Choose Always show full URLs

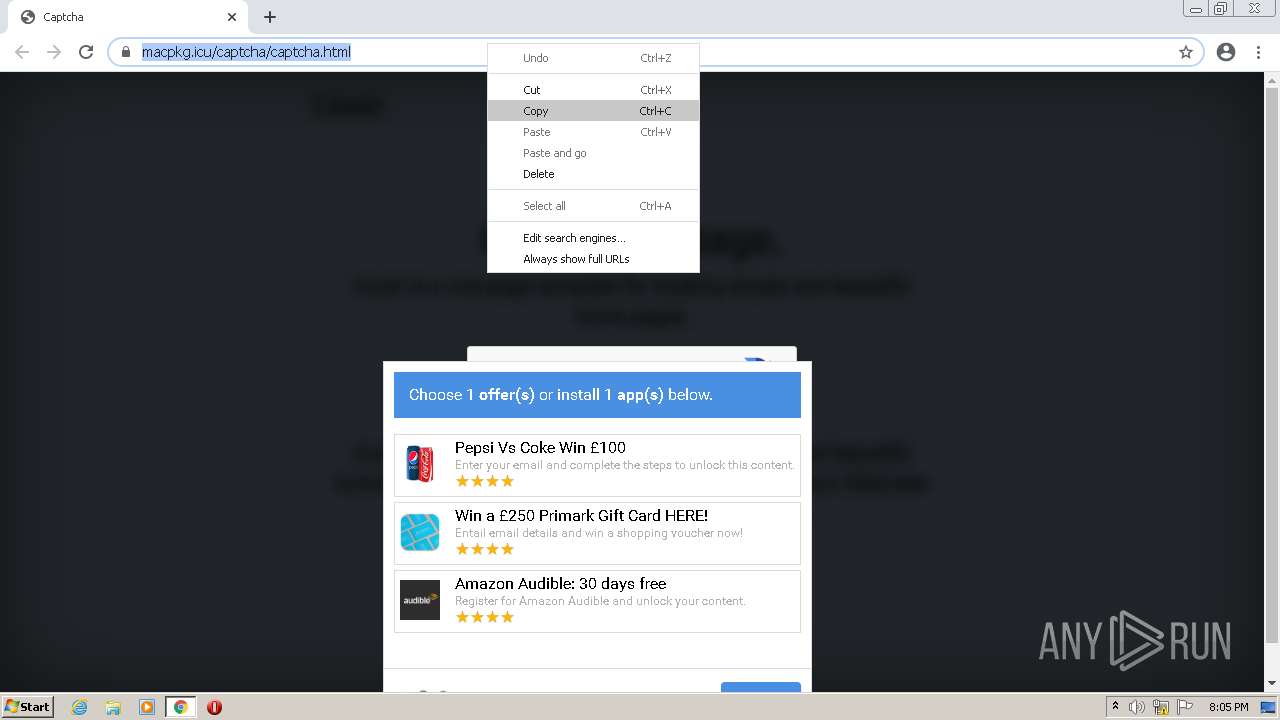click(593, 259)
